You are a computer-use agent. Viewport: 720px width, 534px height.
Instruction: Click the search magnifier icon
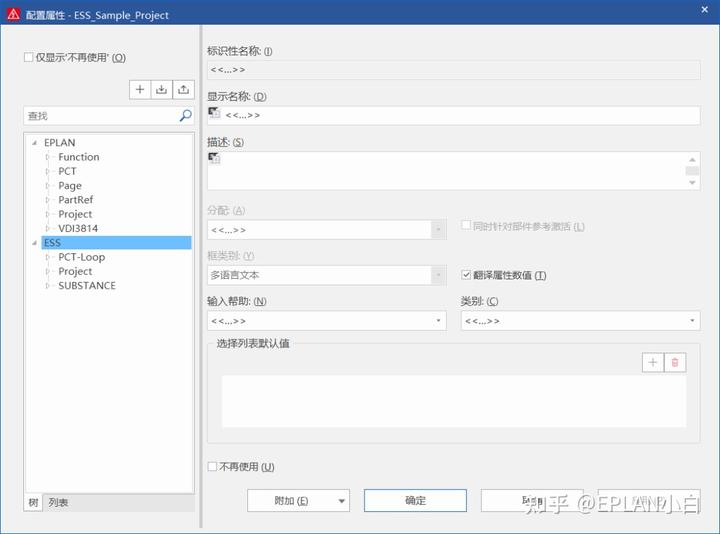click(186, 115)
